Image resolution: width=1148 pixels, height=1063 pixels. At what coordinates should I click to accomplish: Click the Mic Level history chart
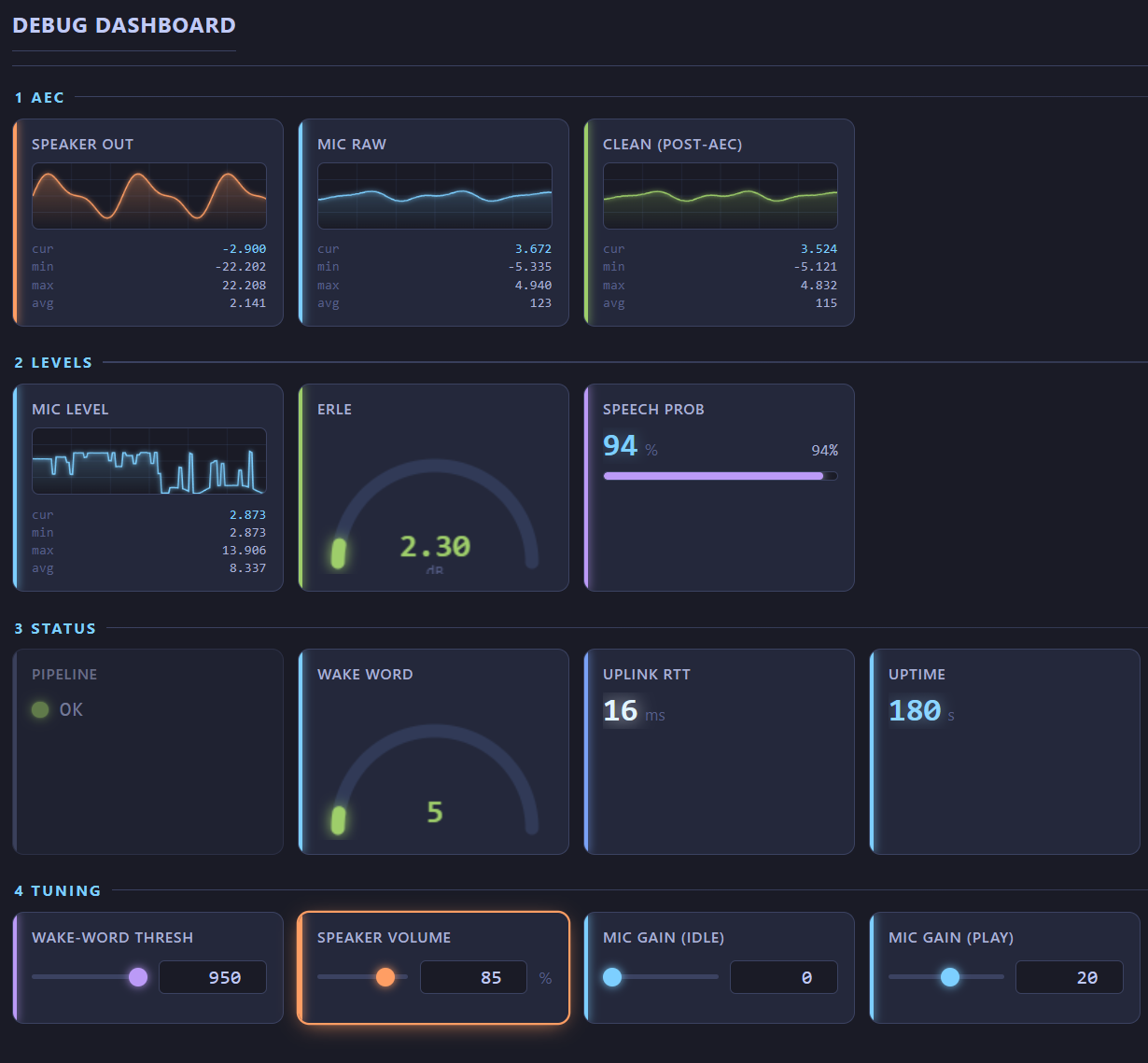[149, 461]
